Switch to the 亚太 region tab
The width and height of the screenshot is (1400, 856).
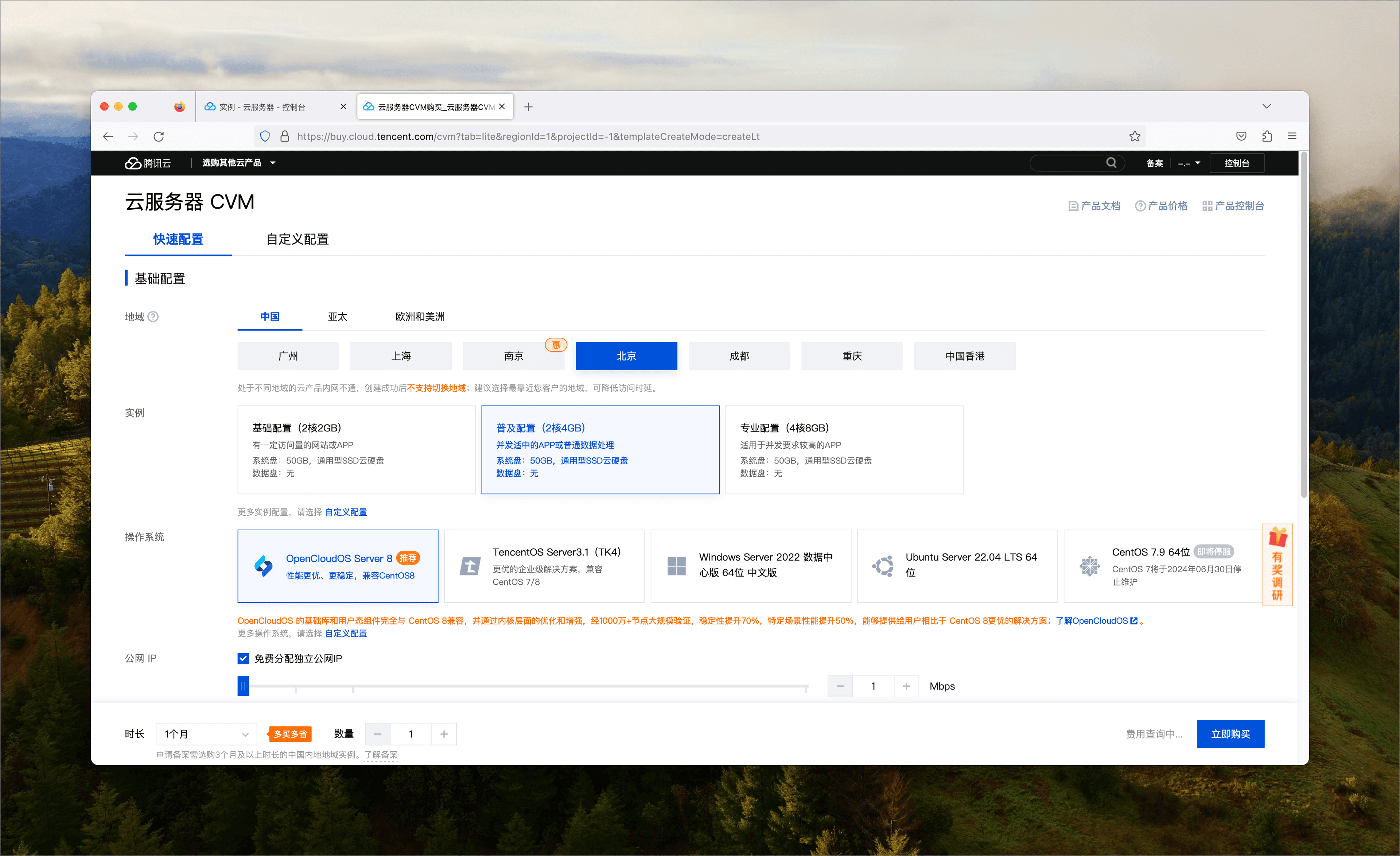(x=337, y=317)
